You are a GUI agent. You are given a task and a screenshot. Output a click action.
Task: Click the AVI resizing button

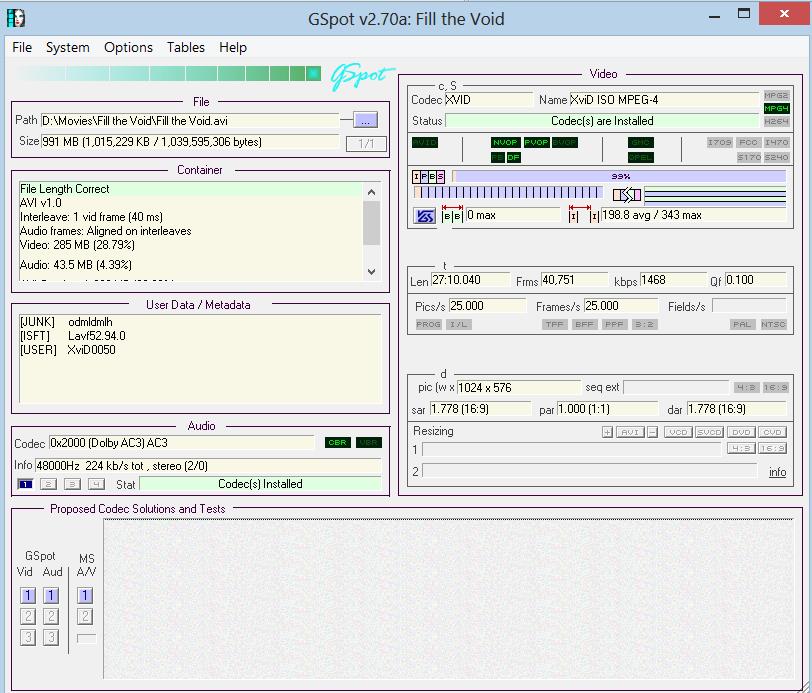[x=630, y=432]
